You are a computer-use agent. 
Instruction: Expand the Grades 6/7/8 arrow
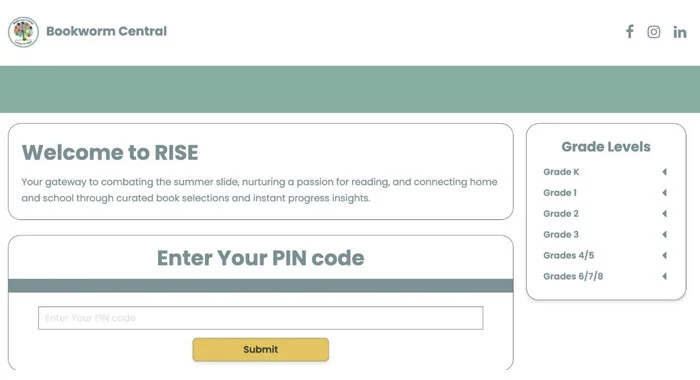(664, 276)
